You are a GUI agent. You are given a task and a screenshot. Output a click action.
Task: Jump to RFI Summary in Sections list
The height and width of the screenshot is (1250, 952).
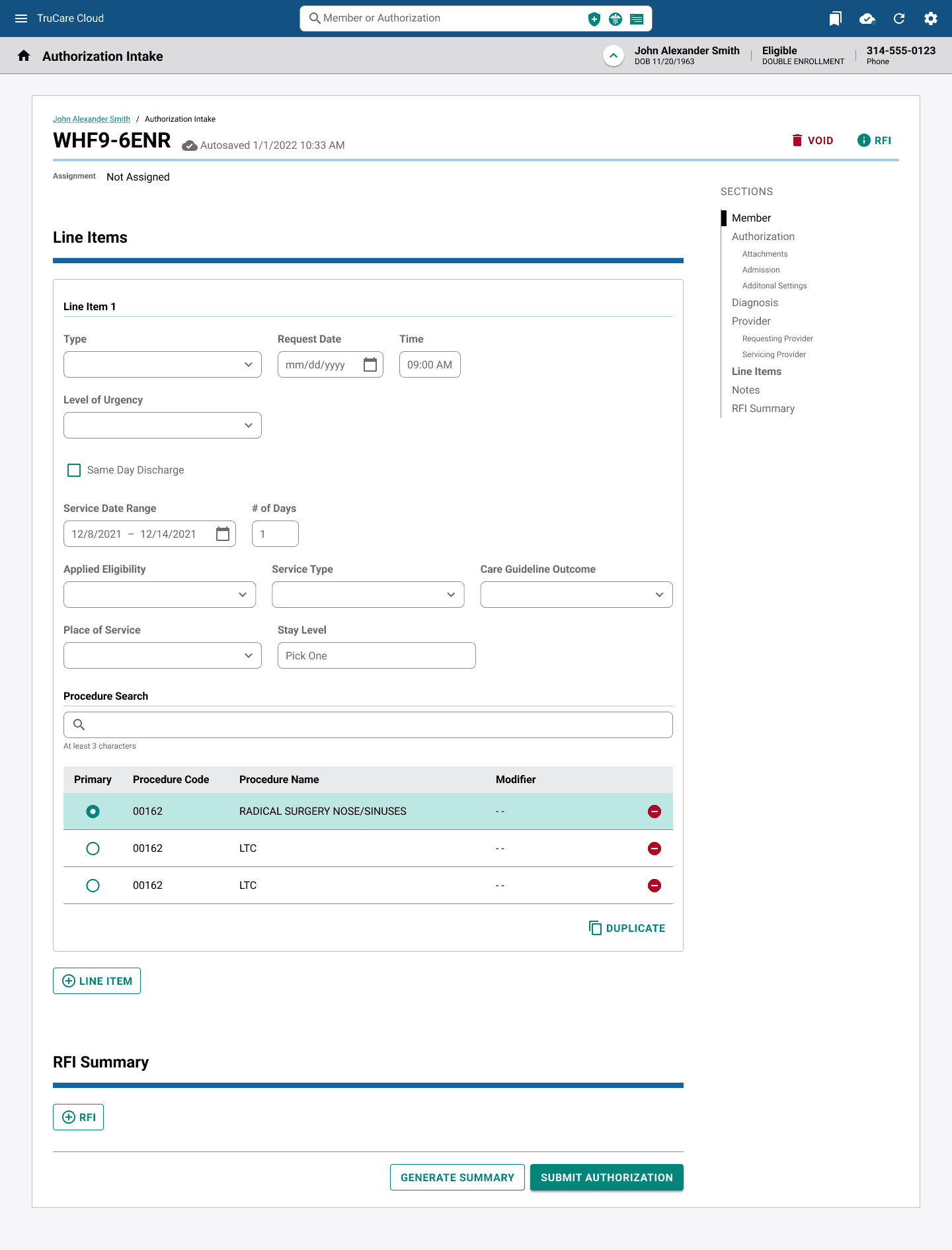763,409
